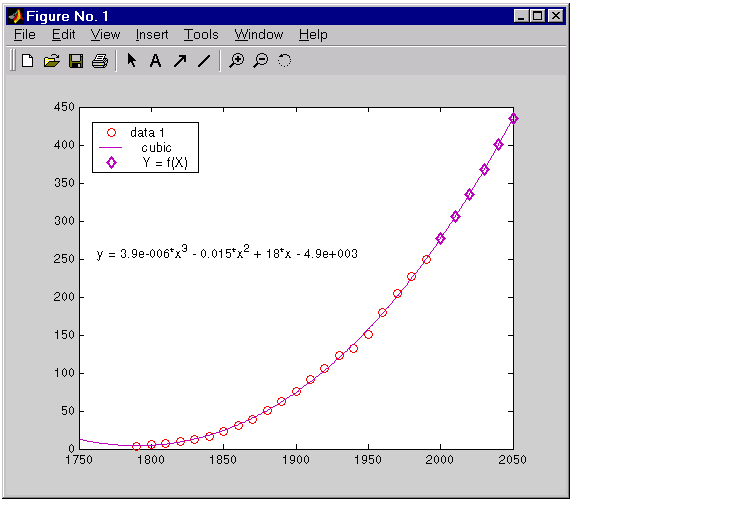Open a file with the folder icon

tap(52, 61)
